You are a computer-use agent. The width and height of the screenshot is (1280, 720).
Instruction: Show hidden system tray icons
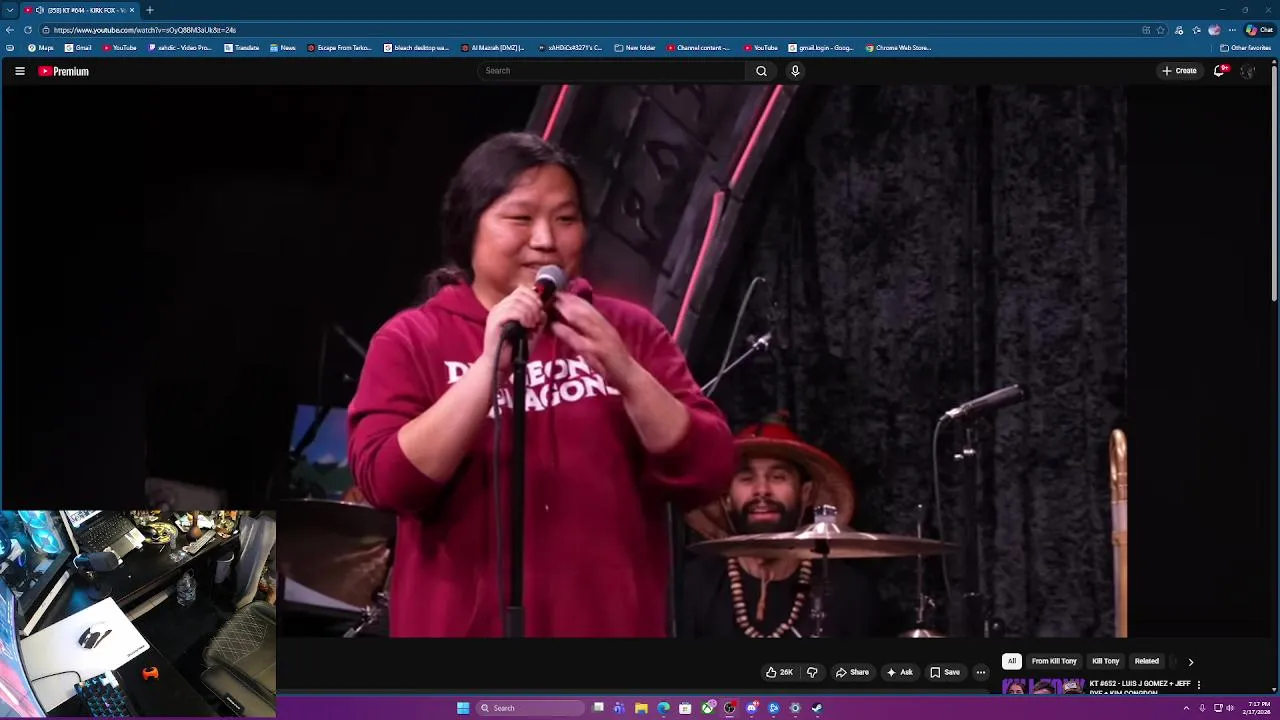click(x=1187, y=708)
